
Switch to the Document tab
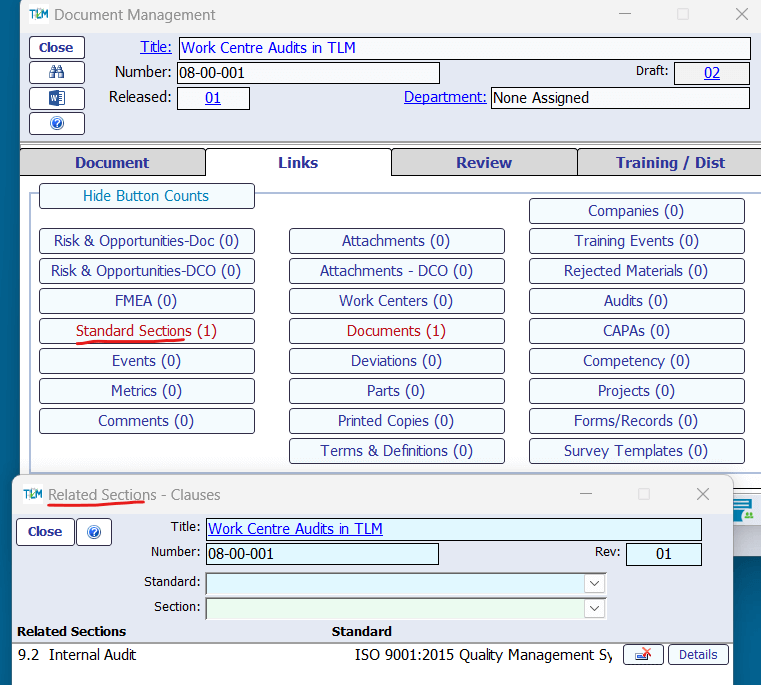(112, 163)
